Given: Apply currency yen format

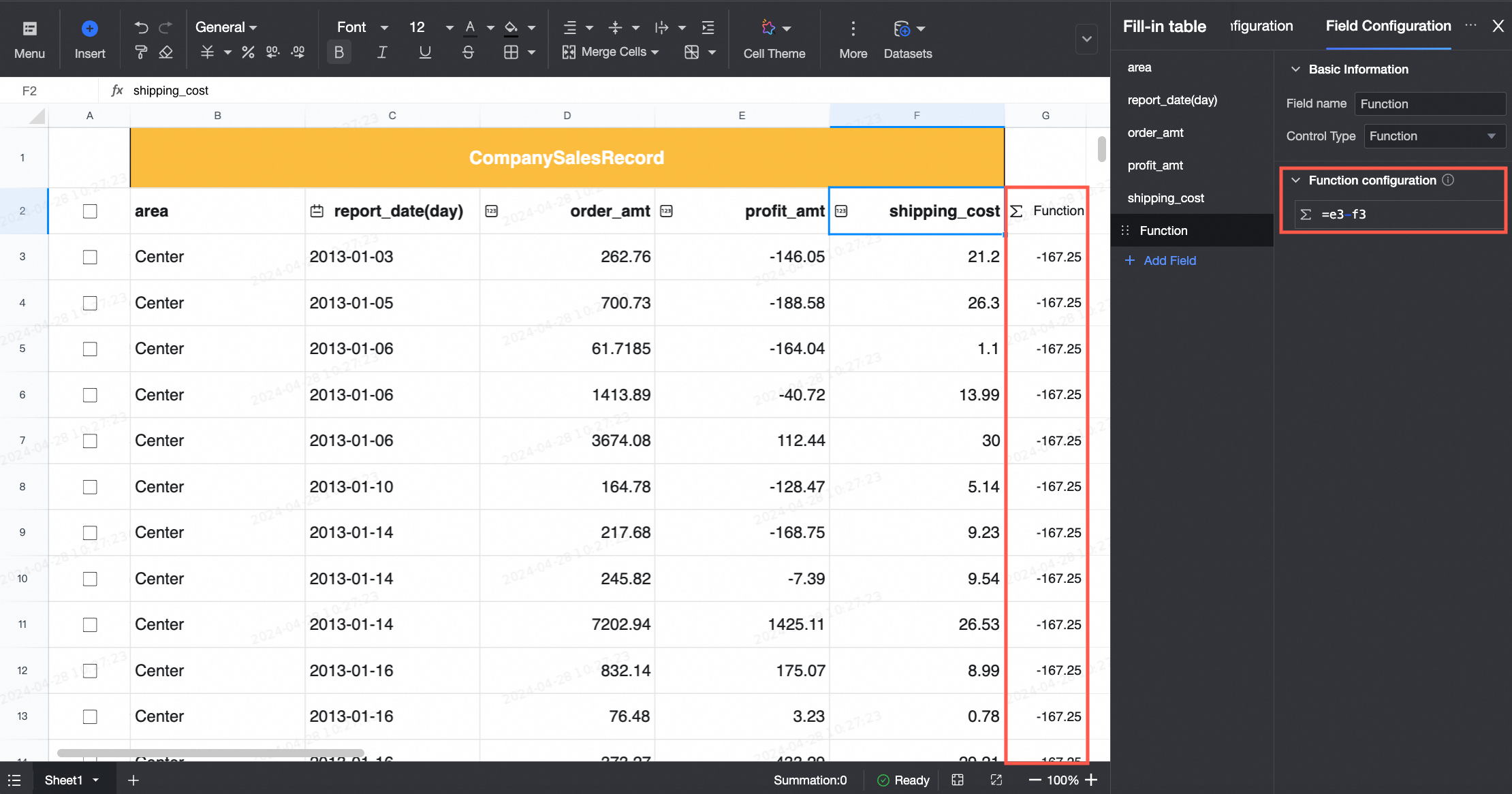Looking at the screenshot, I should (x=208, y=52).
